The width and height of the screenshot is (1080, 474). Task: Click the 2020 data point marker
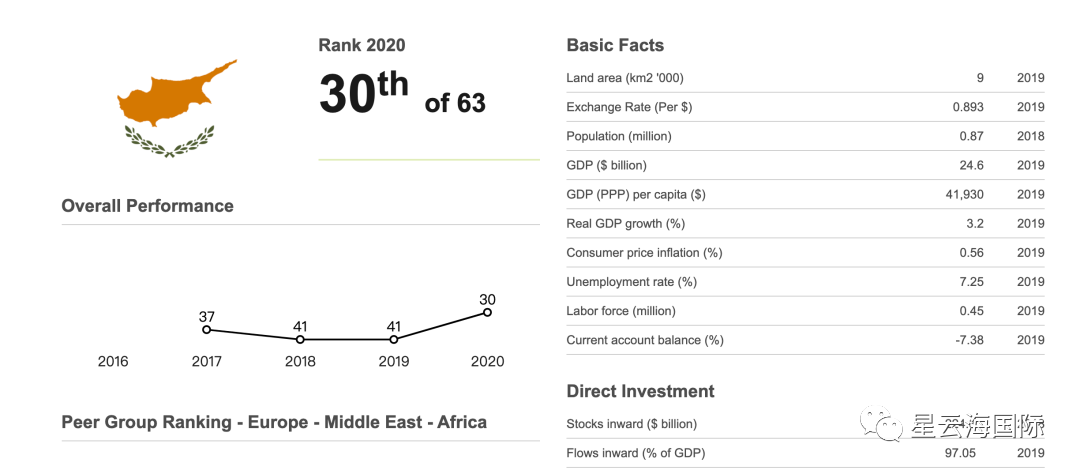pyautogui.click(x=487, y=312)
